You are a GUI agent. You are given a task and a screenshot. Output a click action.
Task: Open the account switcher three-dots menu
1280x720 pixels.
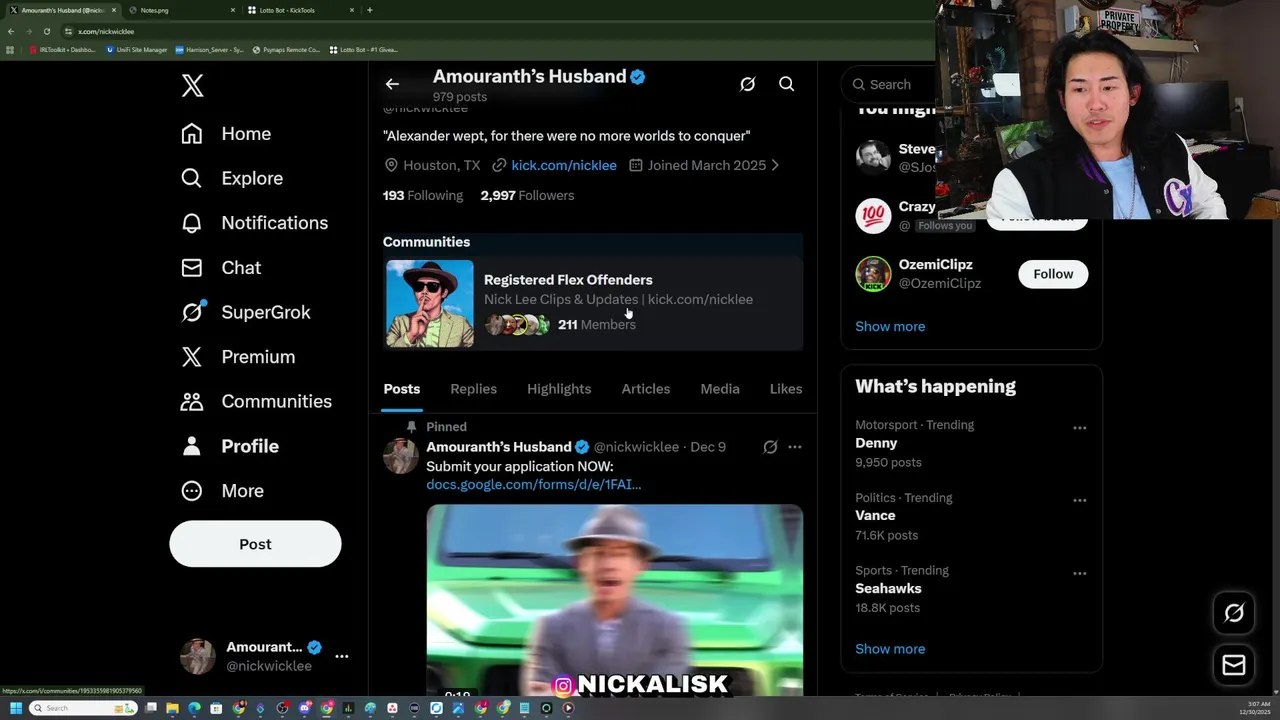click(x=342, y=657)
